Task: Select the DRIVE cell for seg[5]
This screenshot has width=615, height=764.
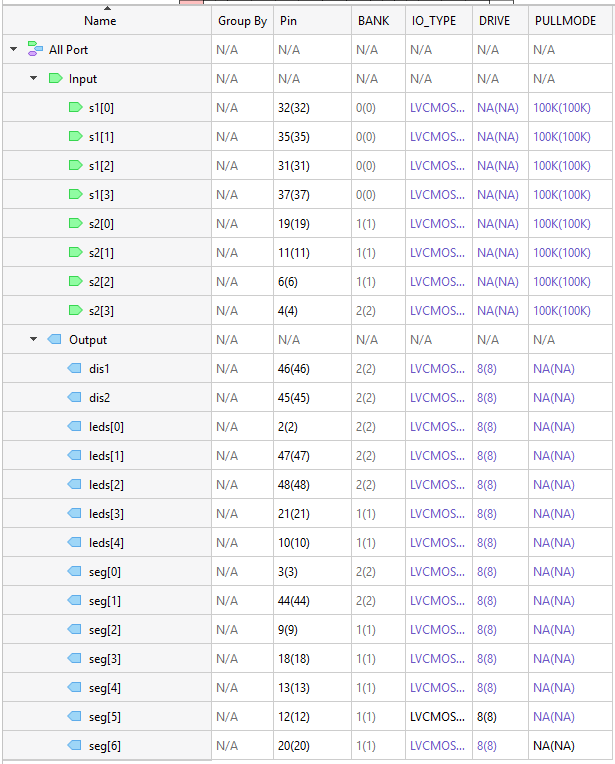Action: 487,717
